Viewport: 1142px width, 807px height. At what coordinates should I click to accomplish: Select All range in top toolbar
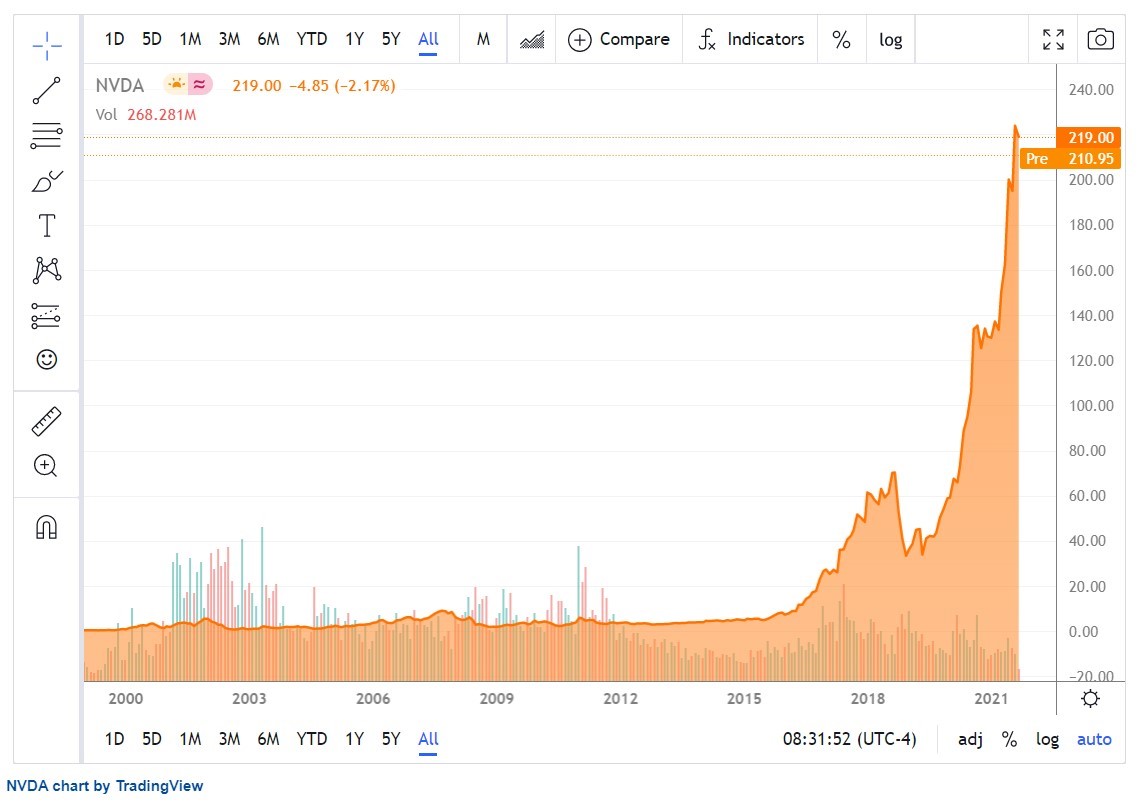(428, 39)
